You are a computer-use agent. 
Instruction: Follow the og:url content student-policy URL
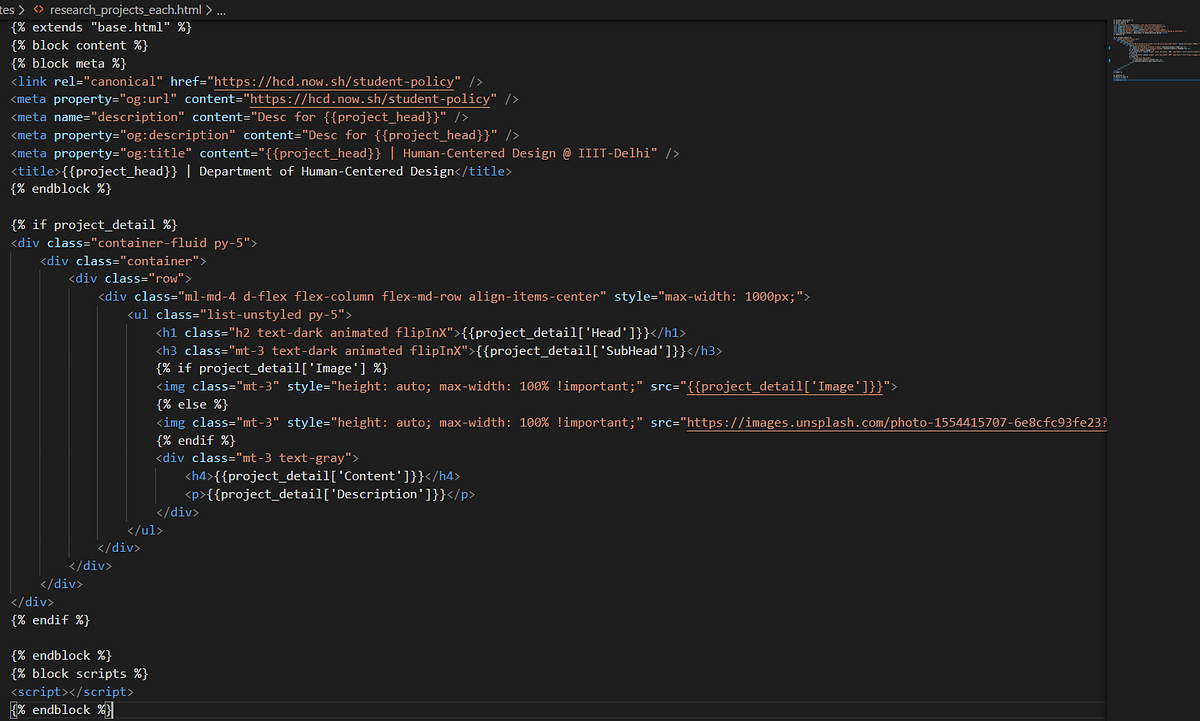372,99
